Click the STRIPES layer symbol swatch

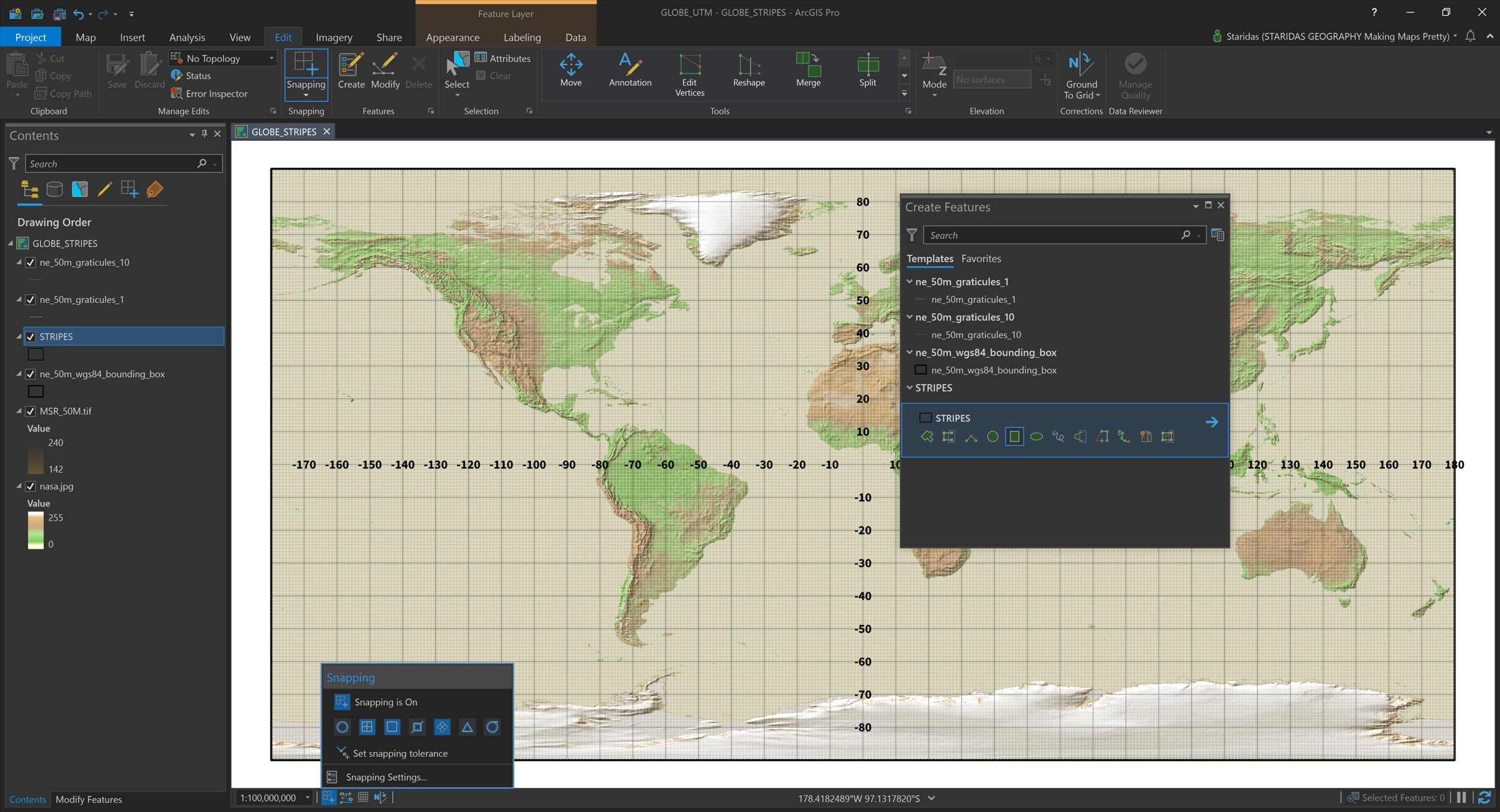36,354
